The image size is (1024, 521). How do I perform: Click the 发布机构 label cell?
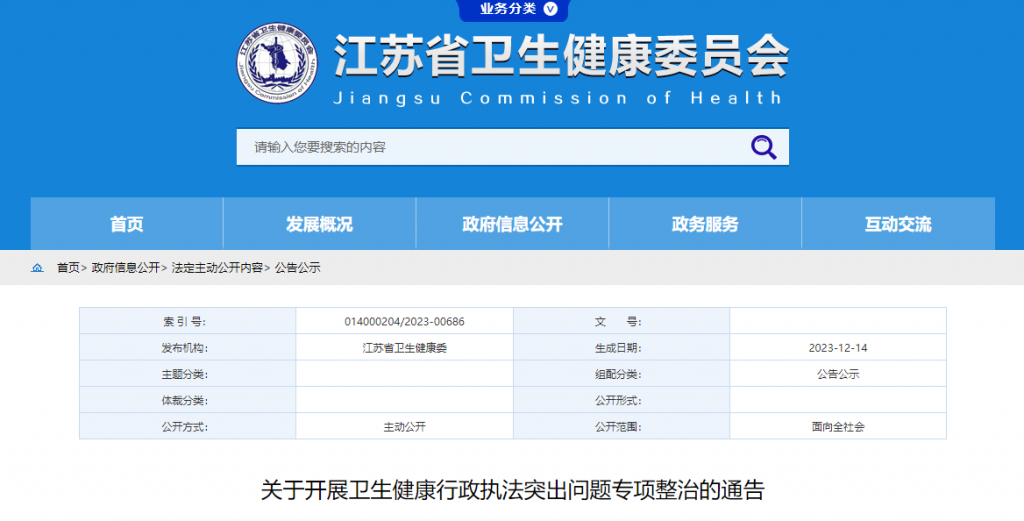(x=187, y=347)
